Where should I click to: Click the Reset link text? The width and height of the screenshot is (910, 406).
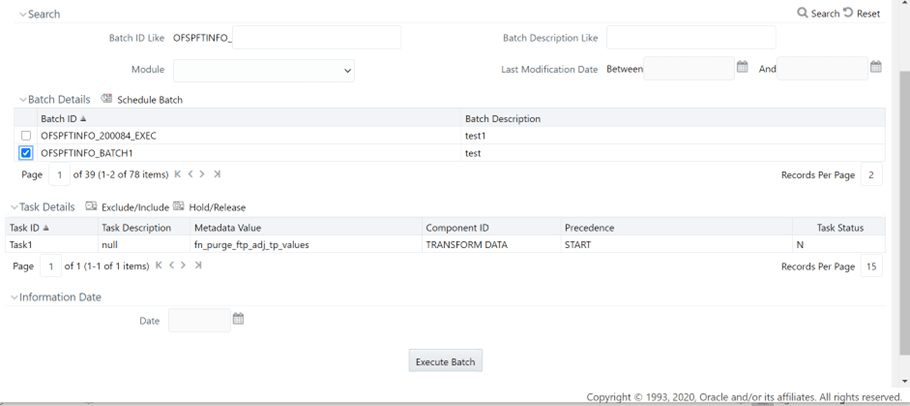868,13
